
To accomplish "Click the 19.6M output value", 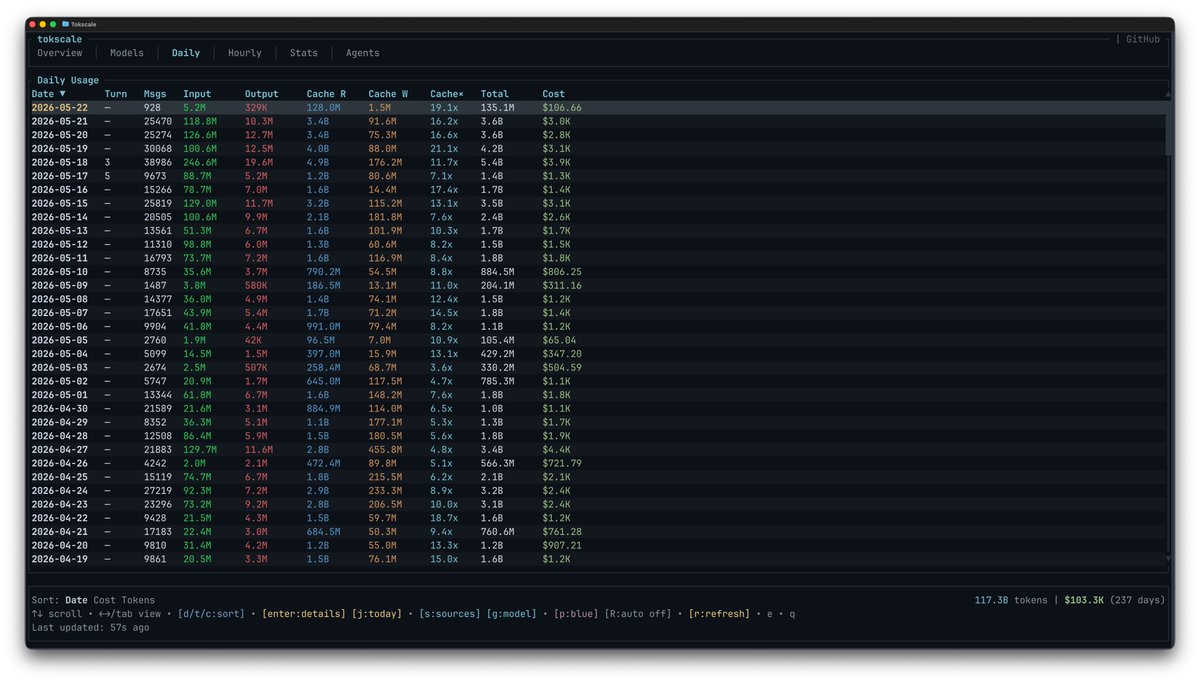I will click(259, 162).
